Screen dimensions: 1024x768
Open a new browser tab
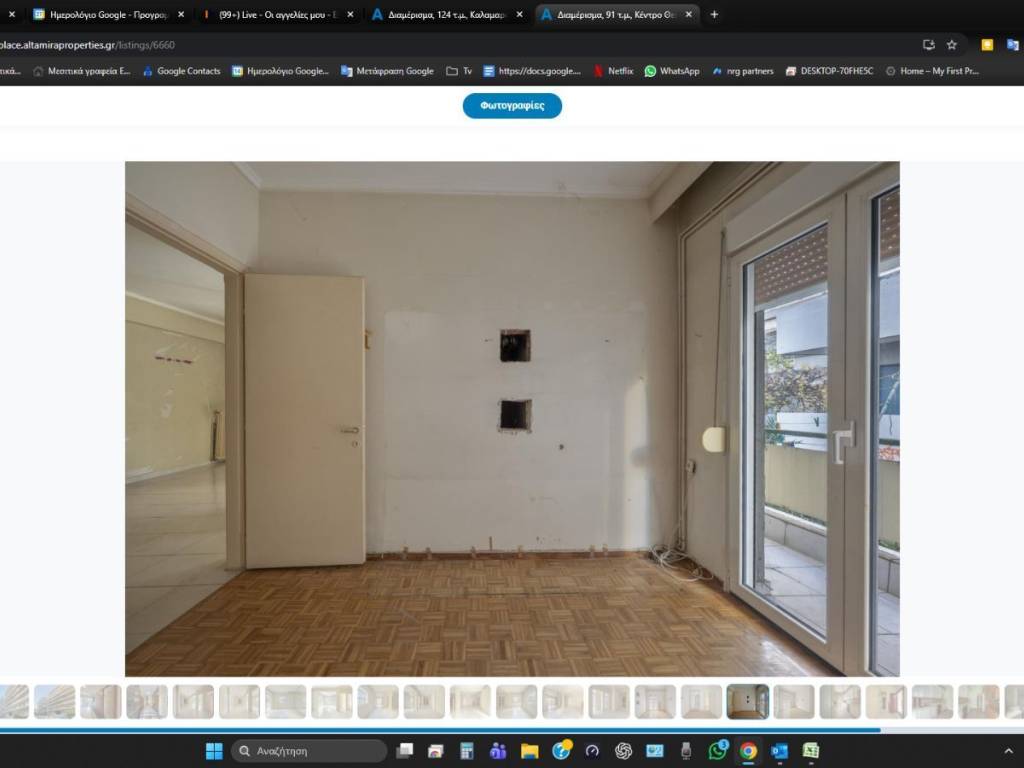(x=714, y=15)
